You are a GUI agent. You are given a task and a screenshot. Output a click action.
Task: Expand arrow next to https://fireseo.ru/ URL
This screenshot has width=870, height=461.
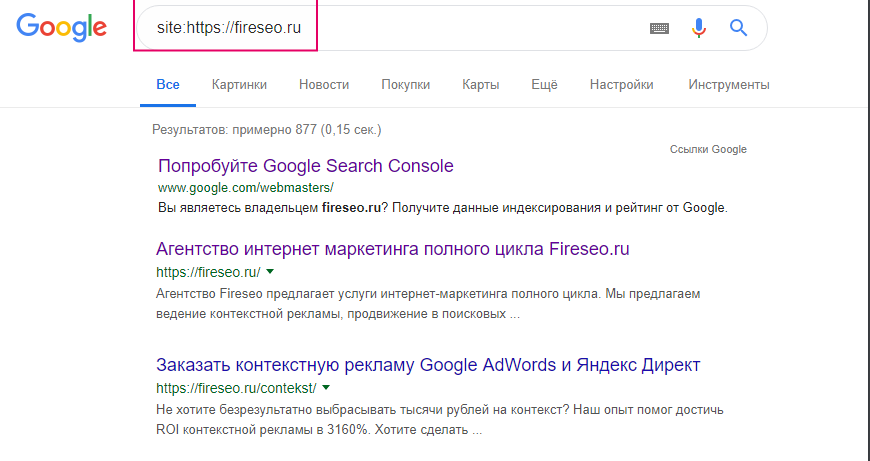[270, 272]
